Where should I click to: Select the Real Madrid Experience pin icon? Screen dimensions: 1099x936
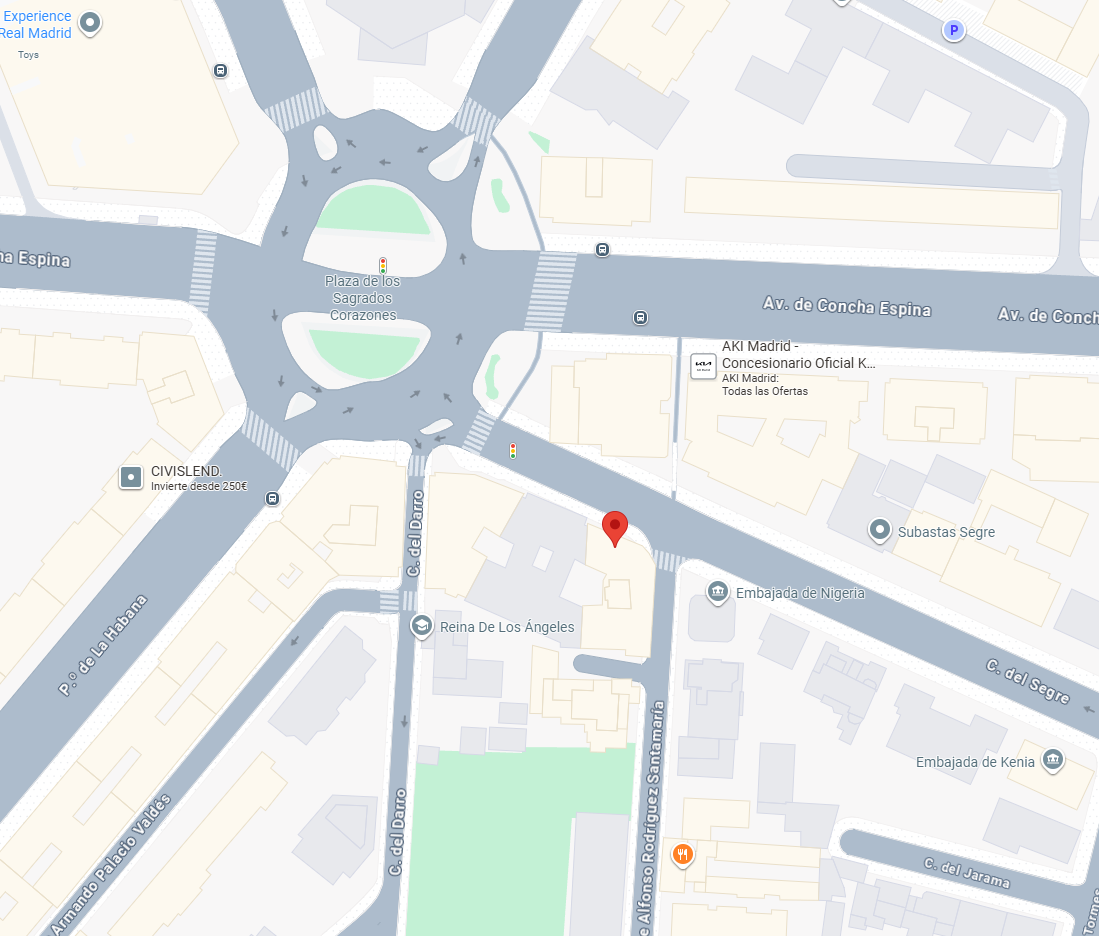point(90,23)
